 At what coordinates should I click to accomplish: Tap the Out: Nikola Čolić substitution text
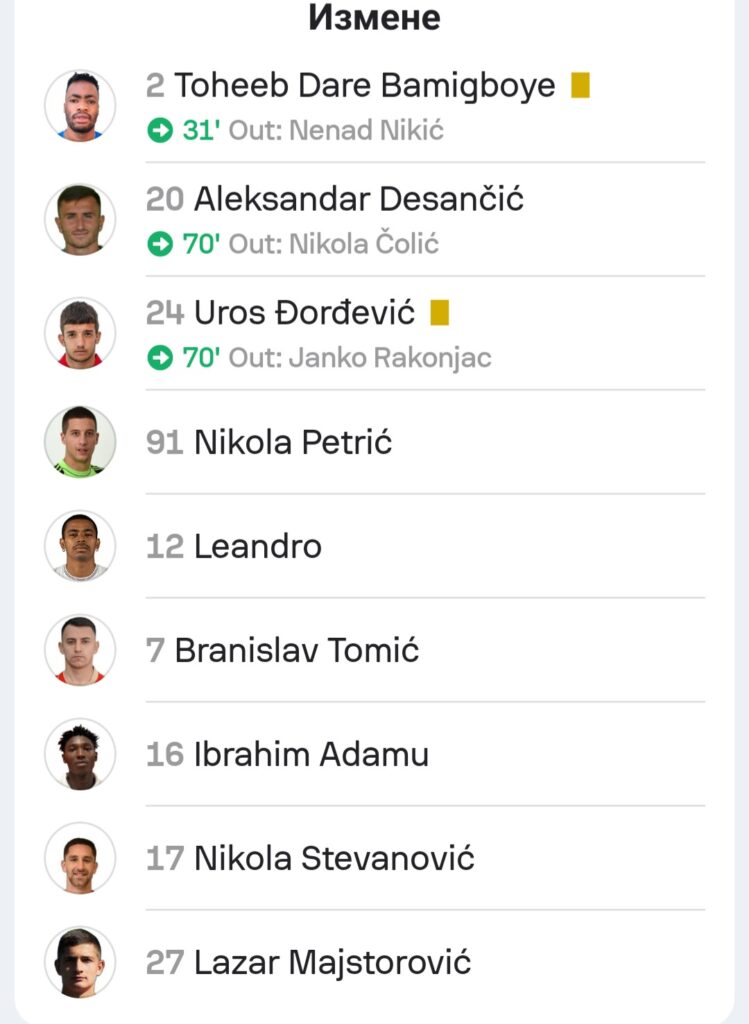334,245
